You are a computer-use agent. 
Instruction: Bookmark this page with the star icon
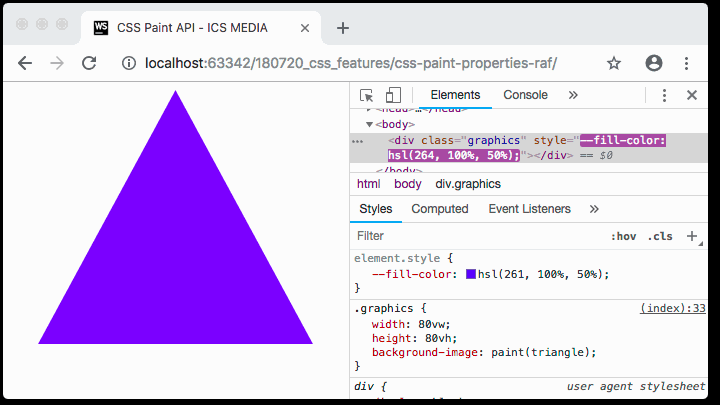614,63
